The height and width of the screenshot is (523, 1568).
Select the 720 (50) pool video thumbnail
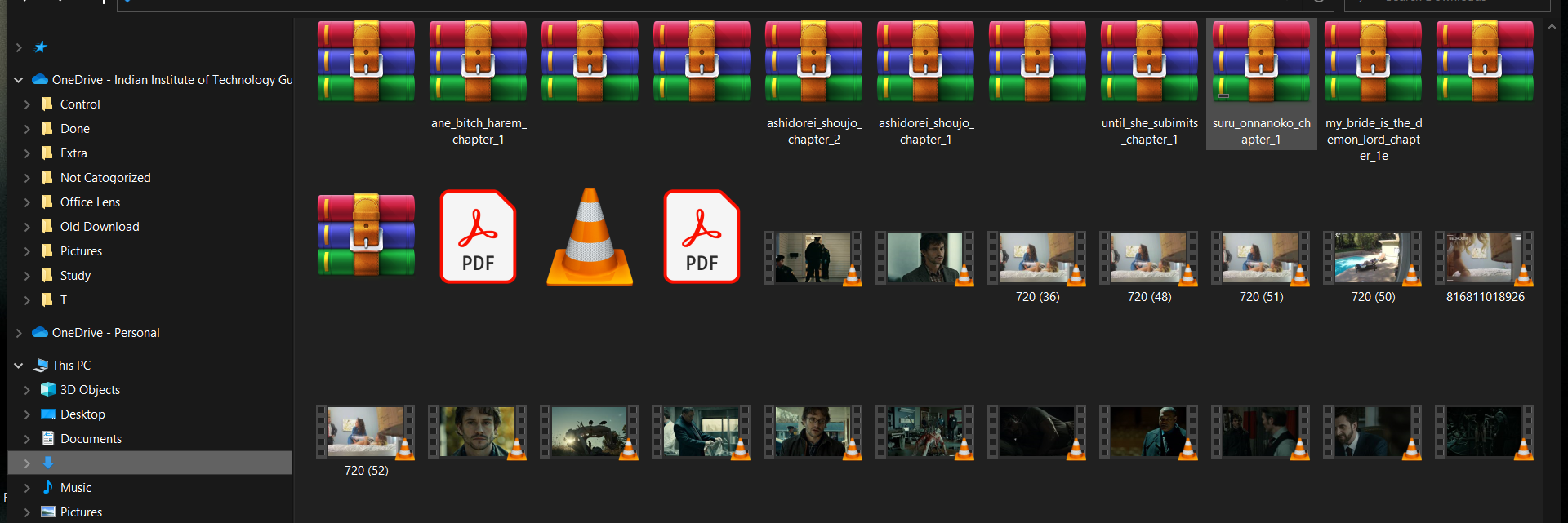1373,258
